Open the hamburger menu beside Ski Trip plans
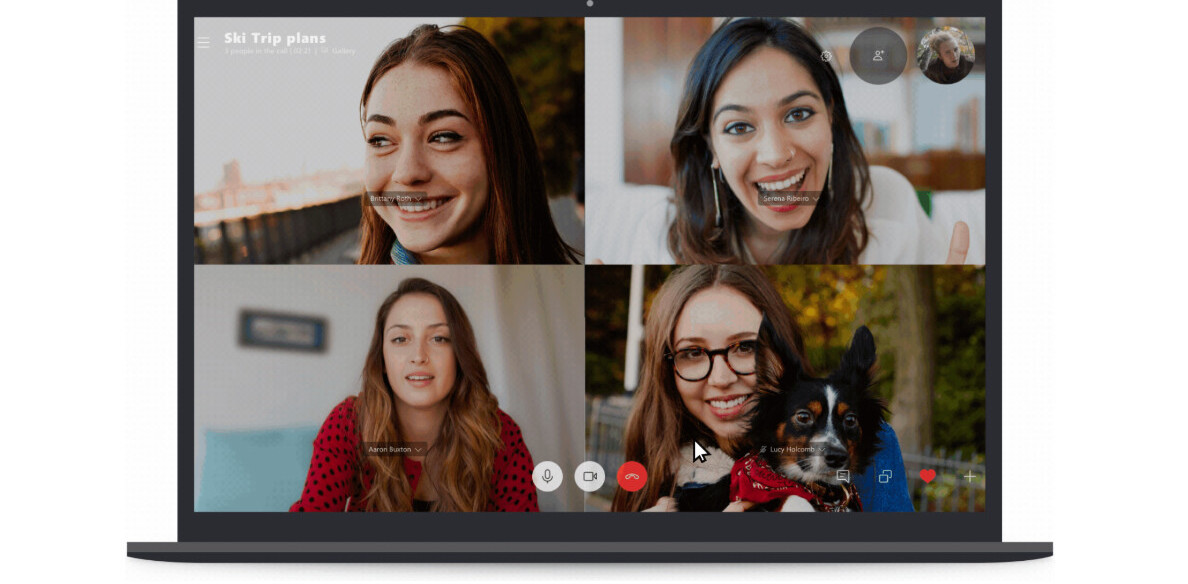This screenshot has width=1188, height=584. coord(203,42)
